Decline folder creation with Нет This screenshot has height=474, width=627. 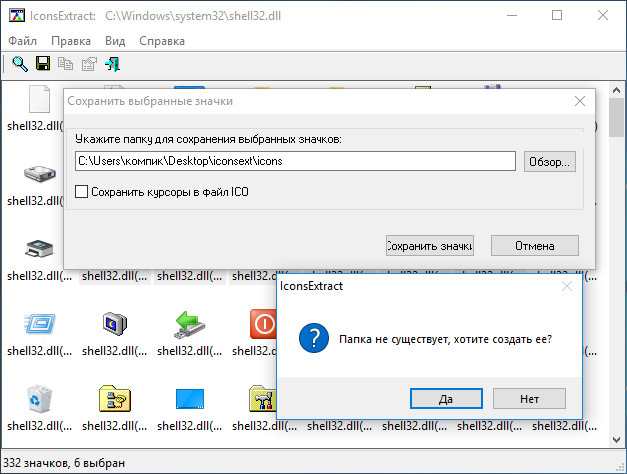tap(529, 399)
